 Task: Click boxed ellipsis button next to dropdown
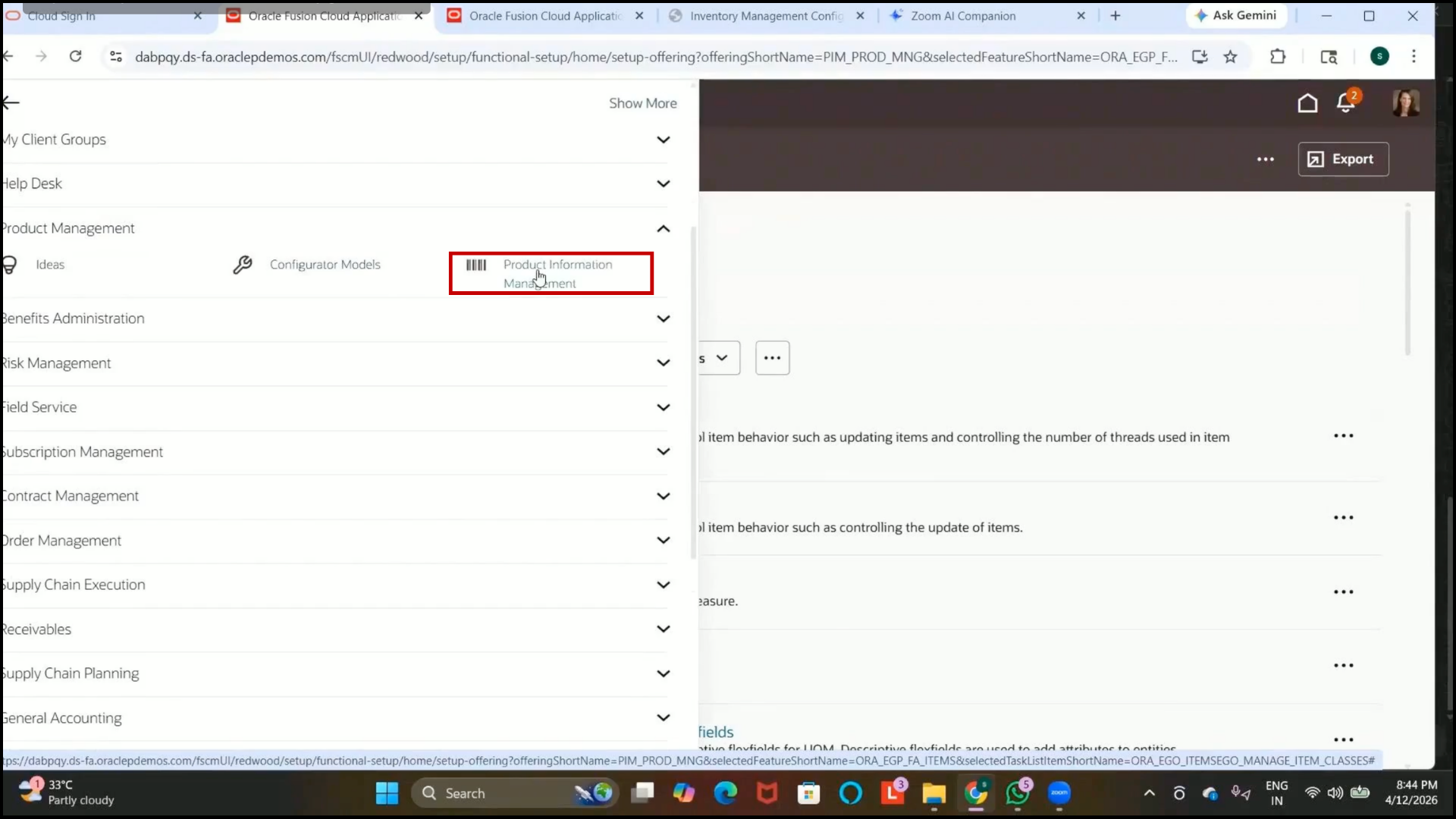(772, 358)
